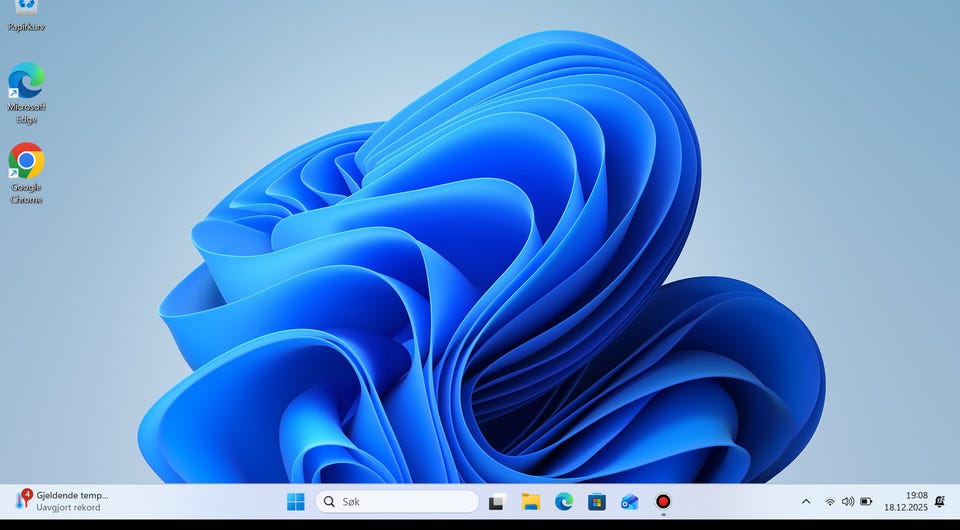This screenshot has width=960, height=530.
Task: Click the Søk search box
Action: pyautogui.click(x=397, y=501)
